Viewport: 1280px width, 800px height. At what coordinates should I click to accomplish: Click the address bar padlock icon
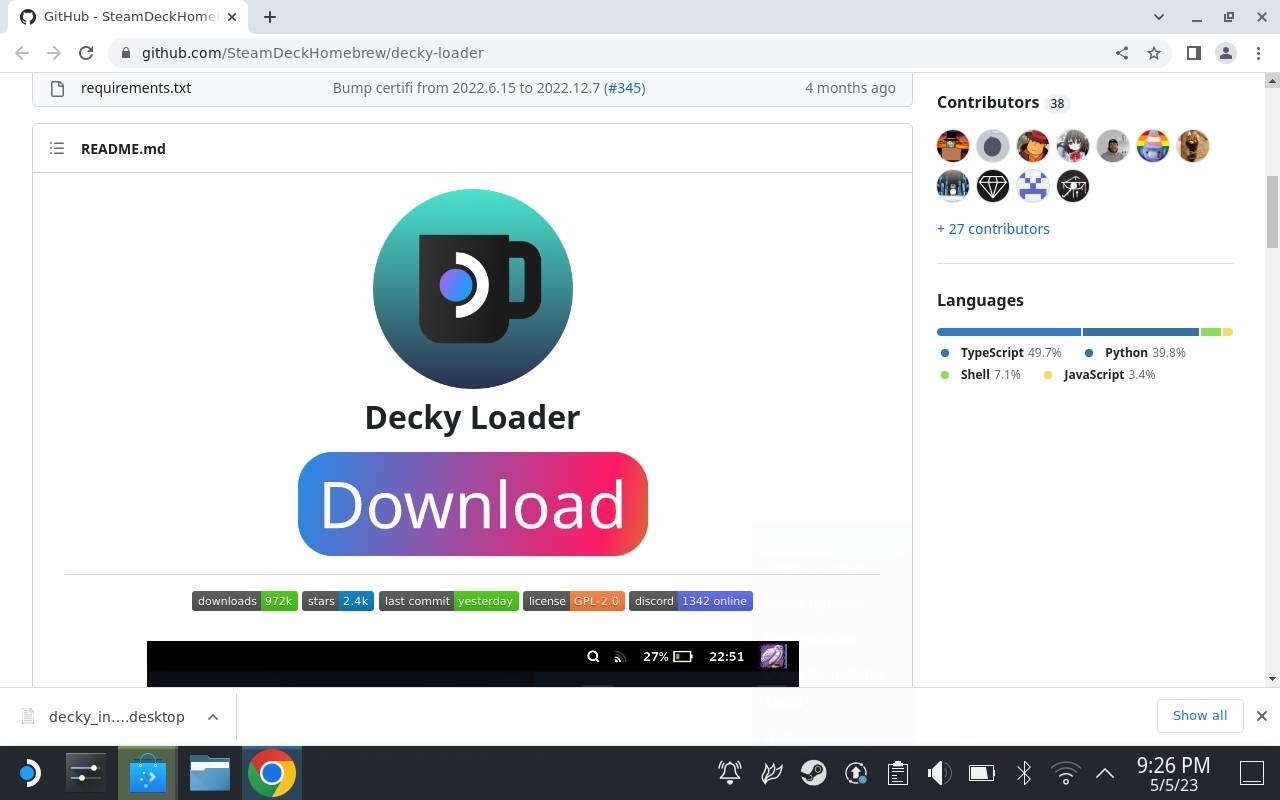(x=124, y=53)
